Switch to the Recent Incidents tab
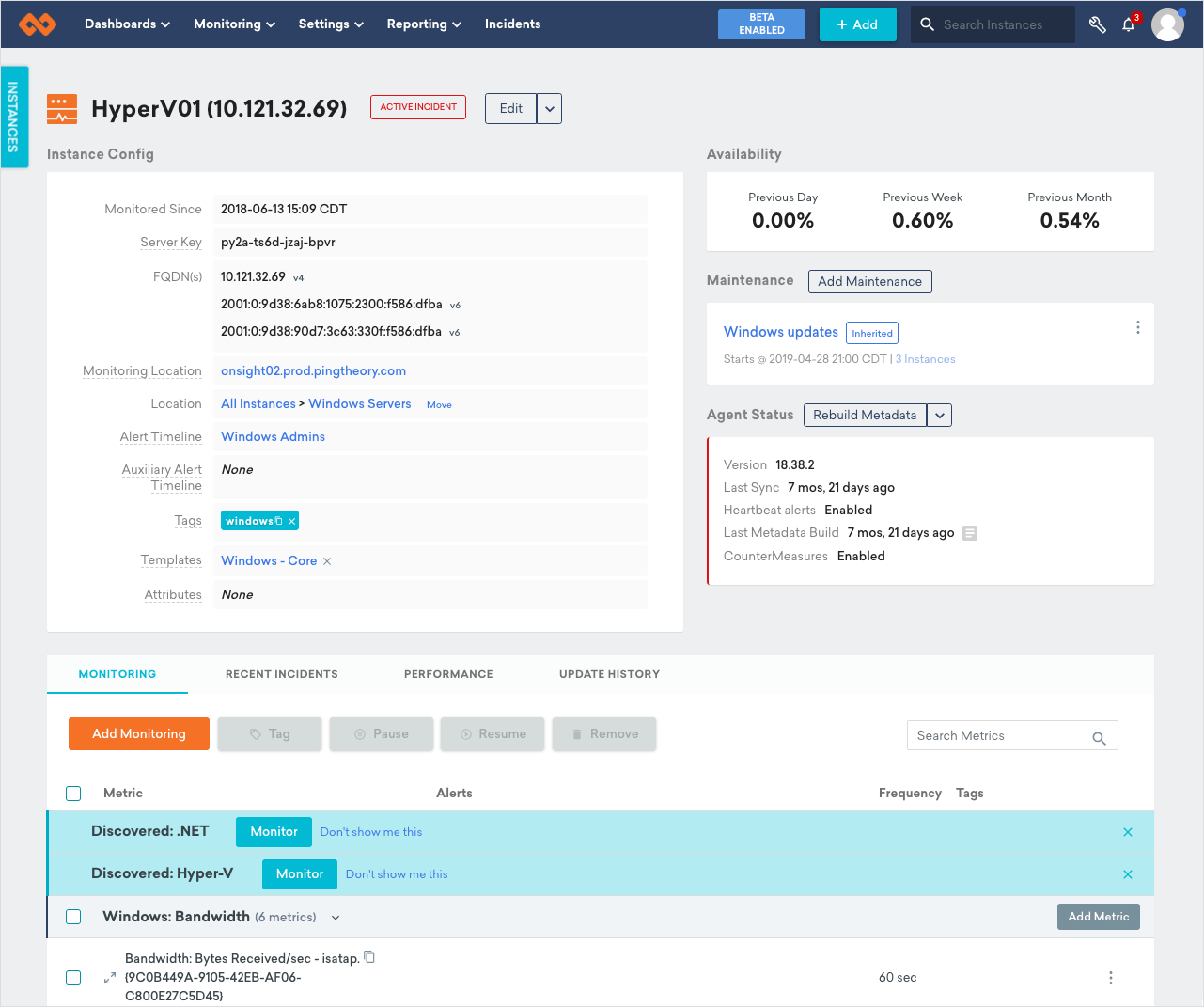Screen dimensions: 1204x1007 click(282, 674)
